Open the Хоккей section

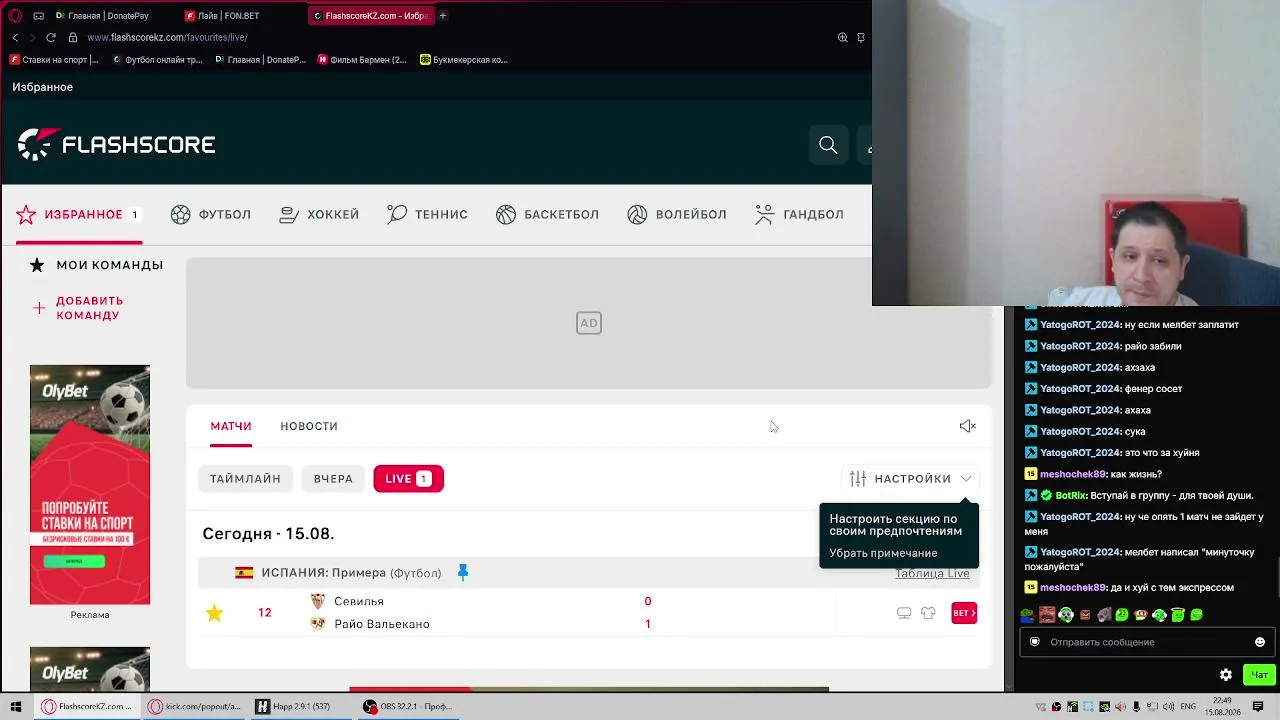point(319,214)
